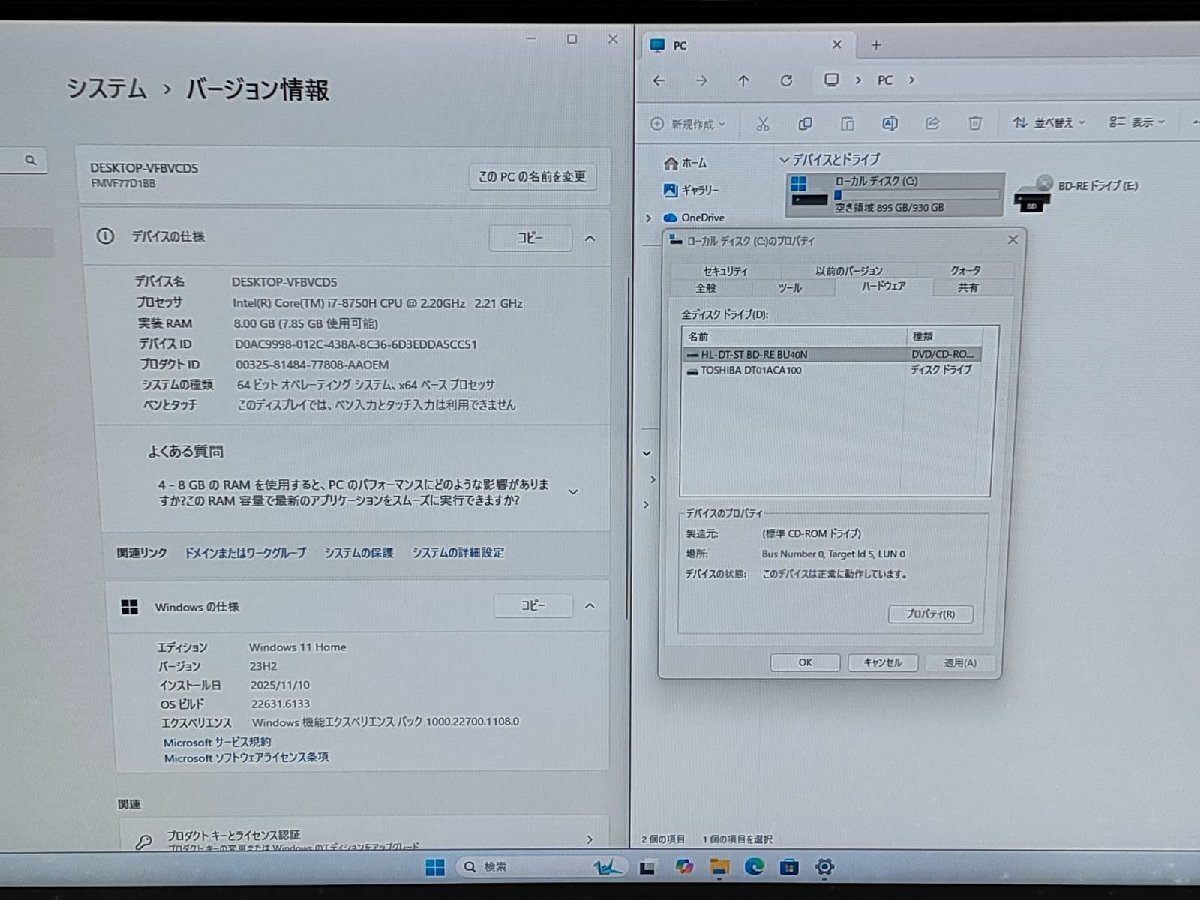Click the Delete trash icon in Explorer toolbar
The height and width of the screenshot is (900, 1200).
[975, 122]
